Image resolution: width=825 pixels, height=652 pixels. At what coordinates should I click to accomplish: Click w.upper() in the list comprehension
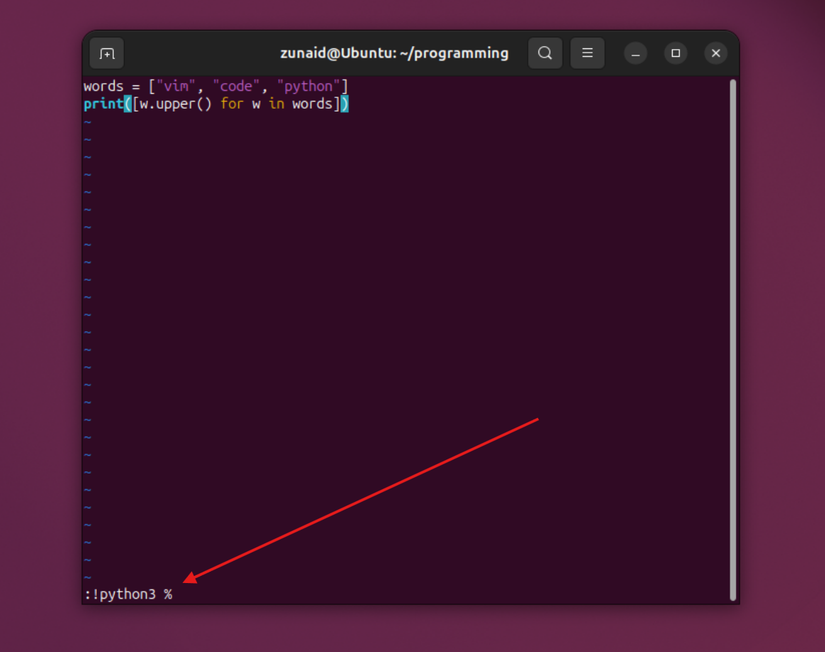click(176, 104)
